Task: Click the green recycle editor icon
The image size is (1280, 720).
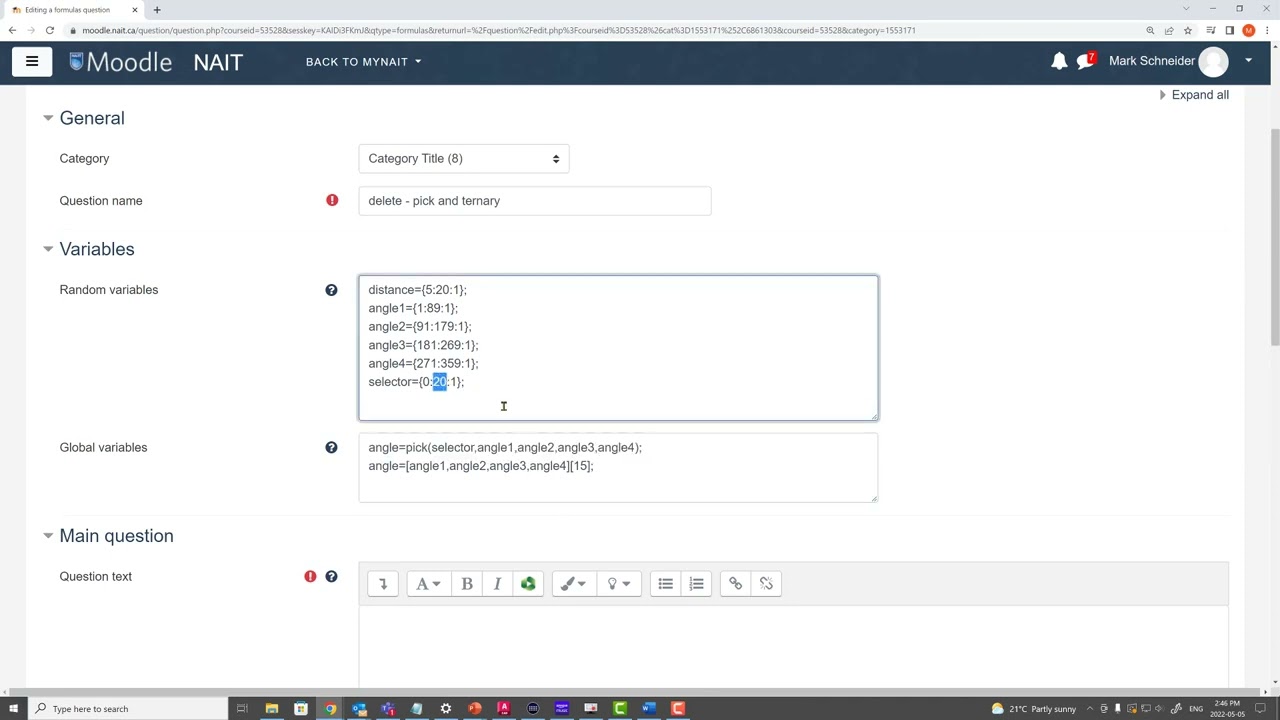Action: click(x=528, y=584)
